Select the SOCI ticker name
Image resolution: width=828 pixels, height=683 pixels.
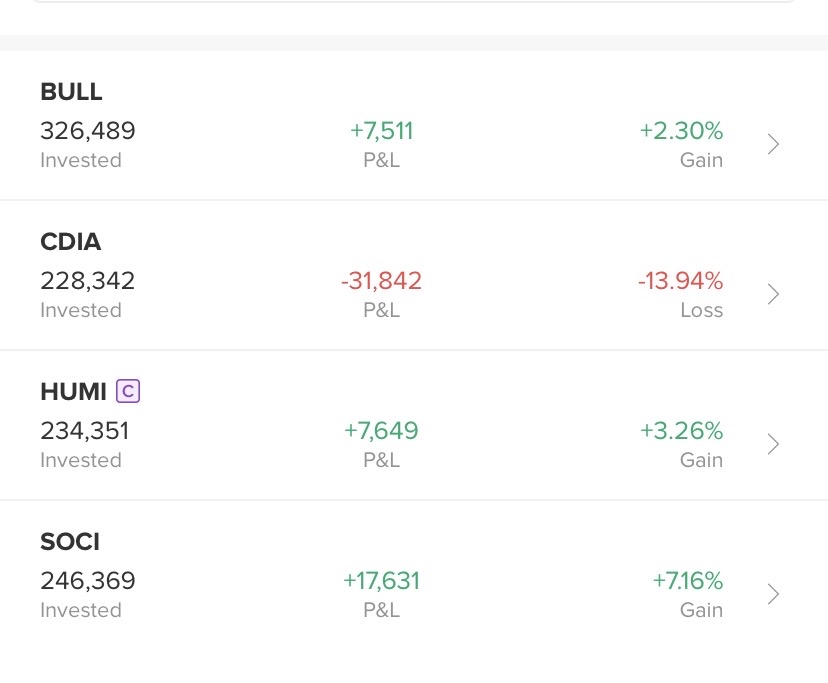pyautogui.click(x=70, y=542)
